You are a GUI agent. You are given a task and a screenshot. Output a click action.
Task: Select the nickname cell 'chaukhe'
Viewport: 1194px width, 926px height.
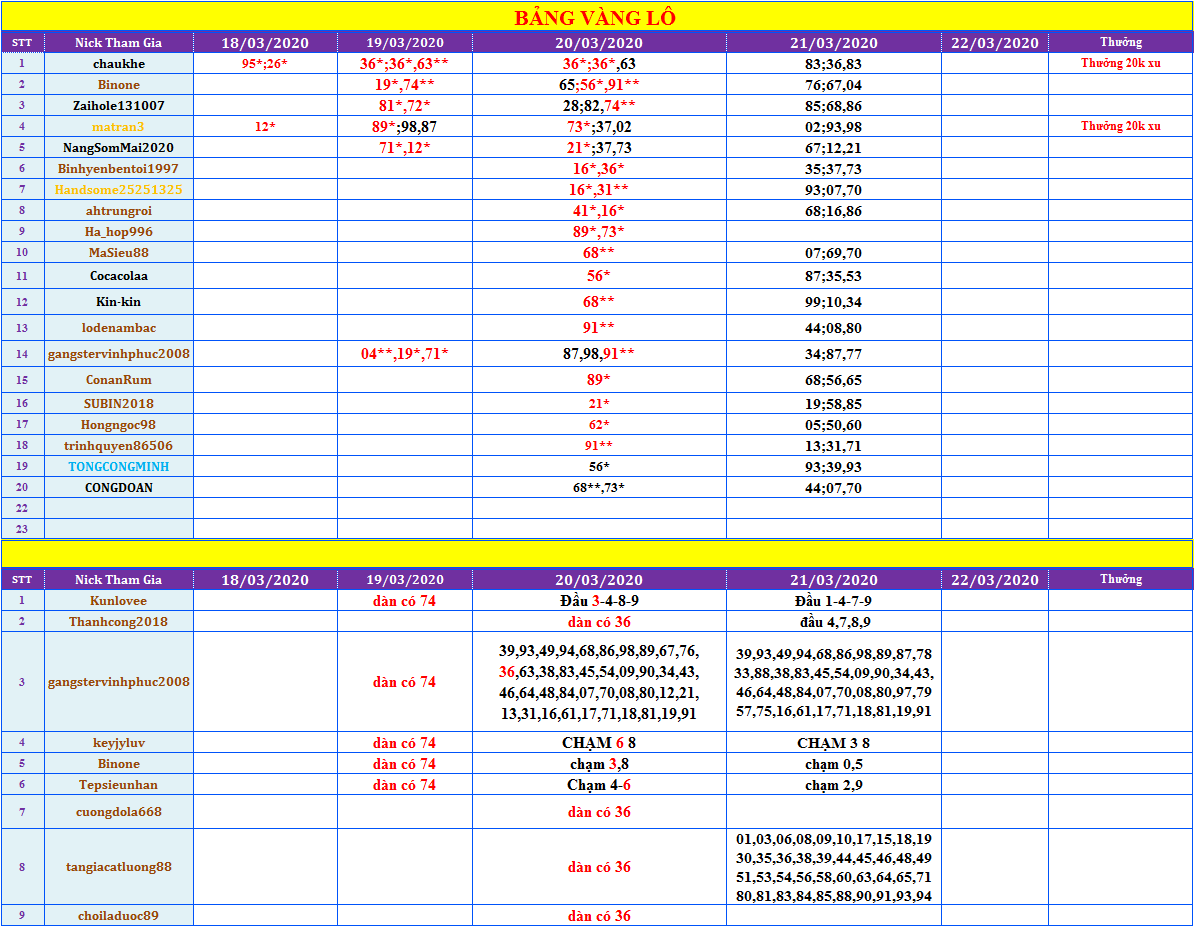119,64
